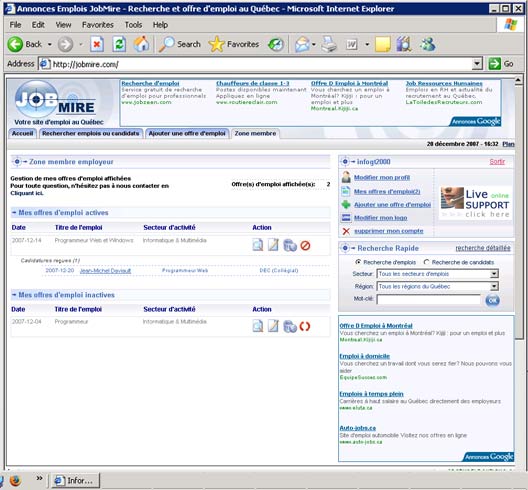Screen dimensions: 528x490
Task: Click the database icon for the inactive Programmeur offer
Action: 290,327
